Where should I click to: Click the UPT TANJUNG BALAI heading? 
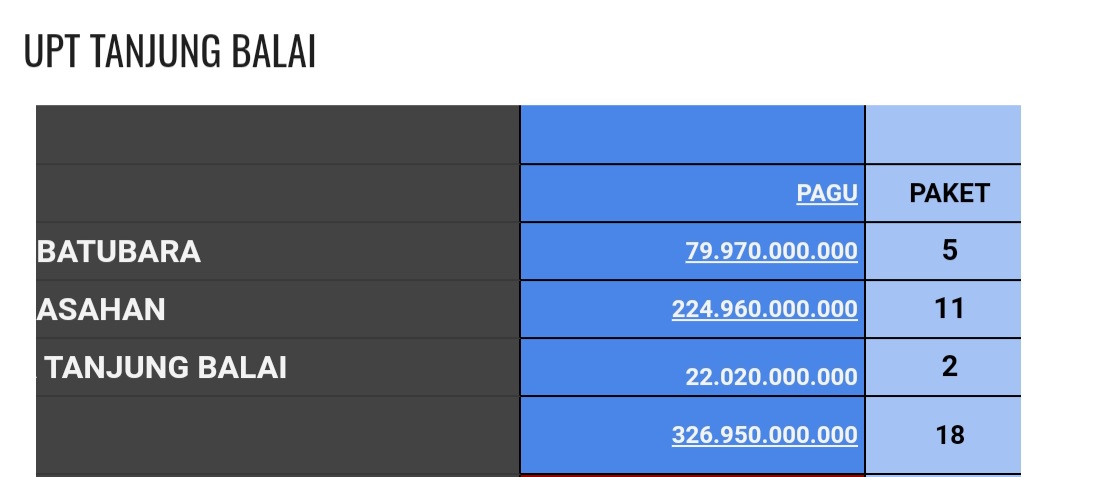[x=170, y=52]
